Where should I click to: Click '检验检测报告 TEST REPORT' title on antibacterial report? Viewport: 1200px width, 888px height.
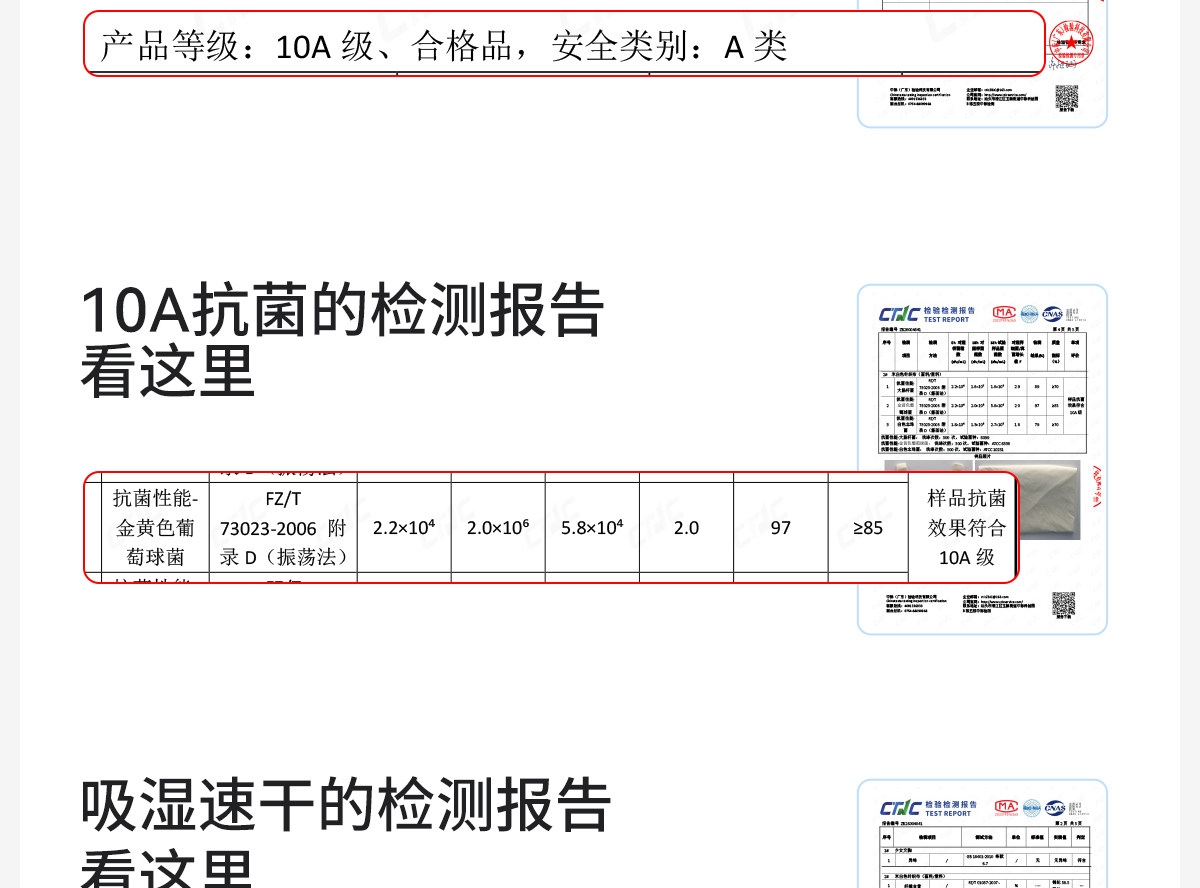pyautogui.click(x=949, y=313)
